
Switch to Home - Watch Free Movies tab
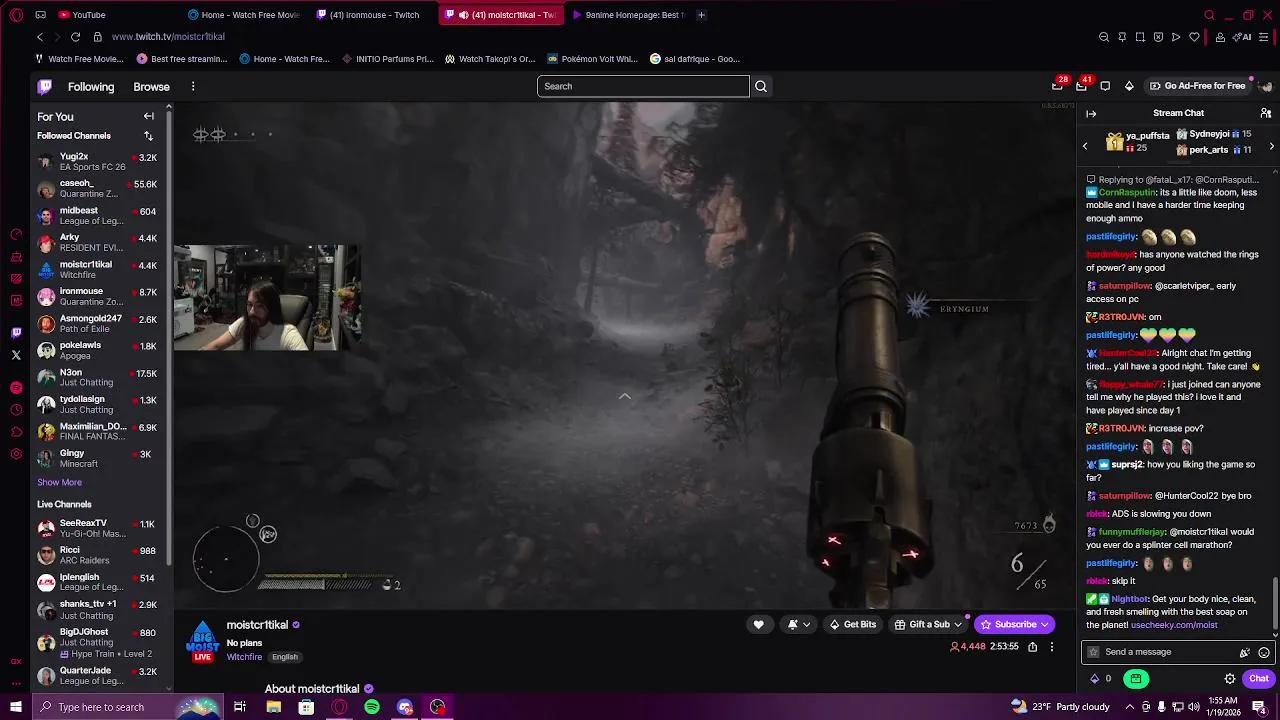(x=245, y=15)
